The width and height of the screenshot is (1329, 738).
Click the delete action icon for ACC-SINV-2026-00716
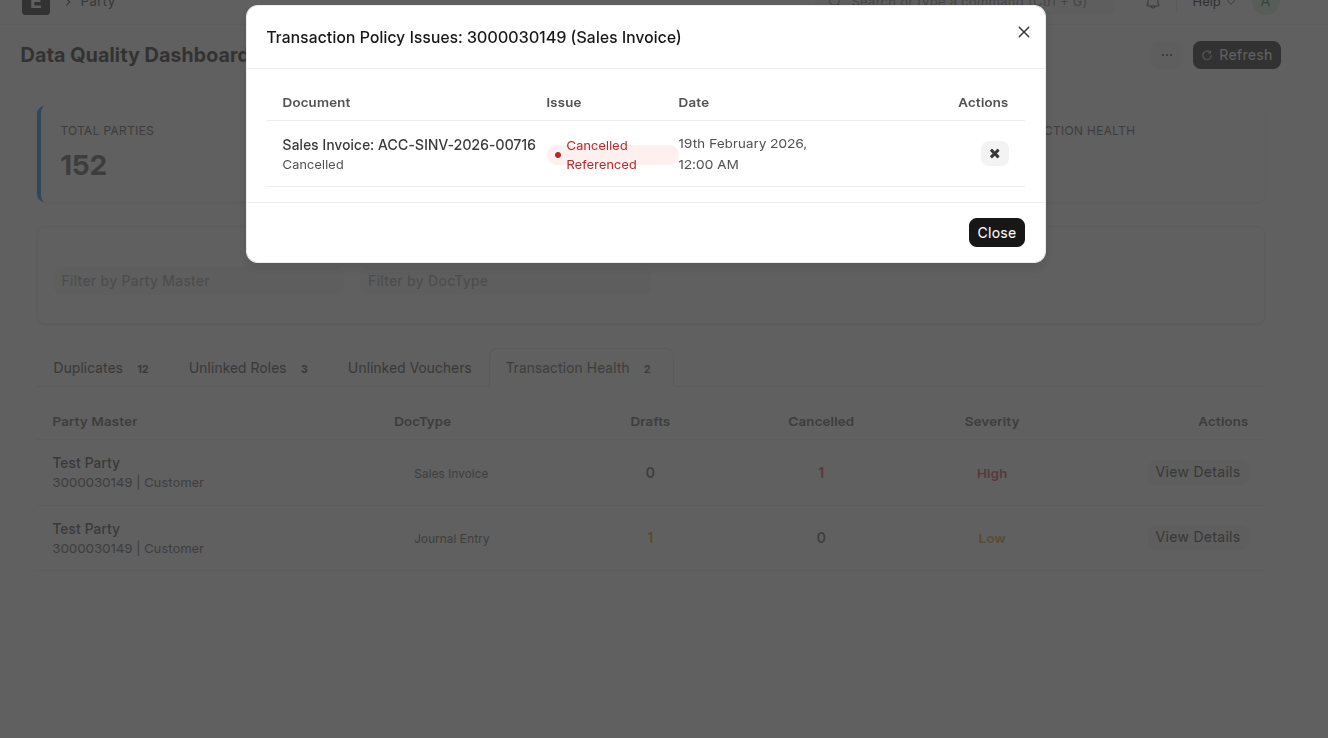pyautogui.click(x=994, y=153)
